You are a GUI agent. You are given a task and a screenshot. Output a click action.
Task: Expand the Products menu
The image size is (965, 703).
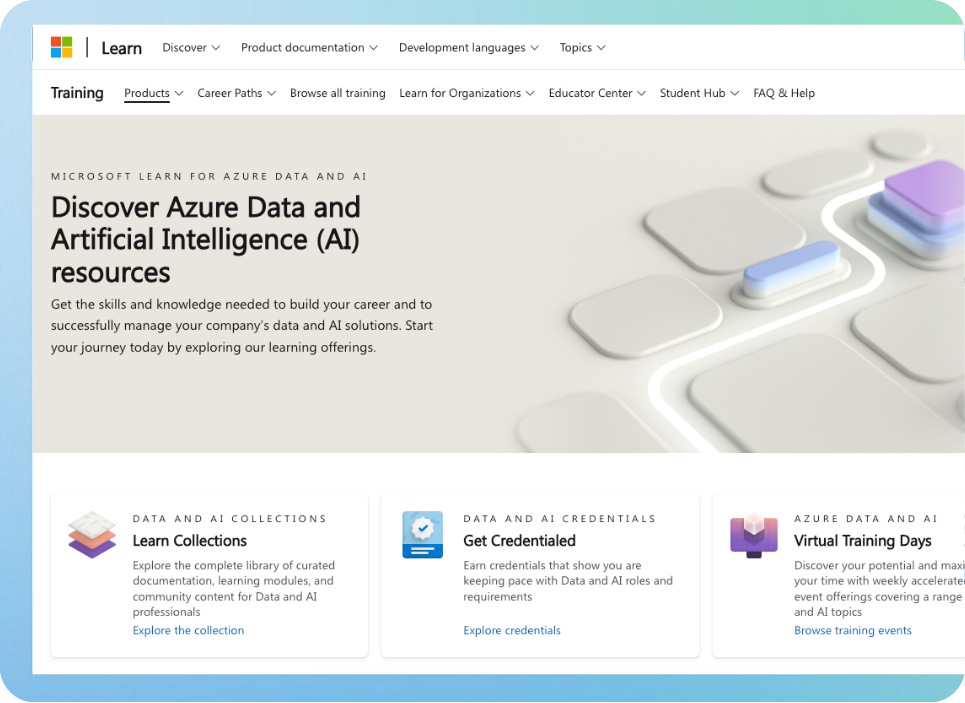pyautogui.click(x=153, y=93)
